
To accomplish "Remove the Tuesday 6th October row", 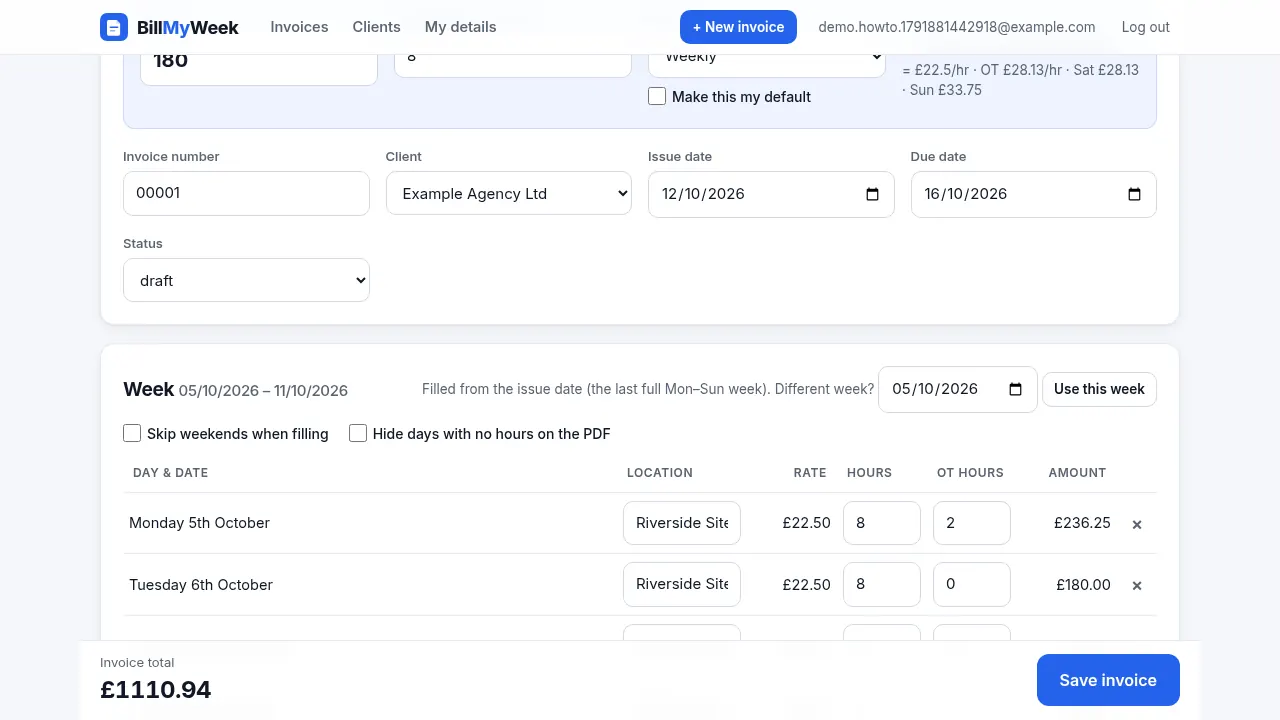I will (x=1137, y=585).
